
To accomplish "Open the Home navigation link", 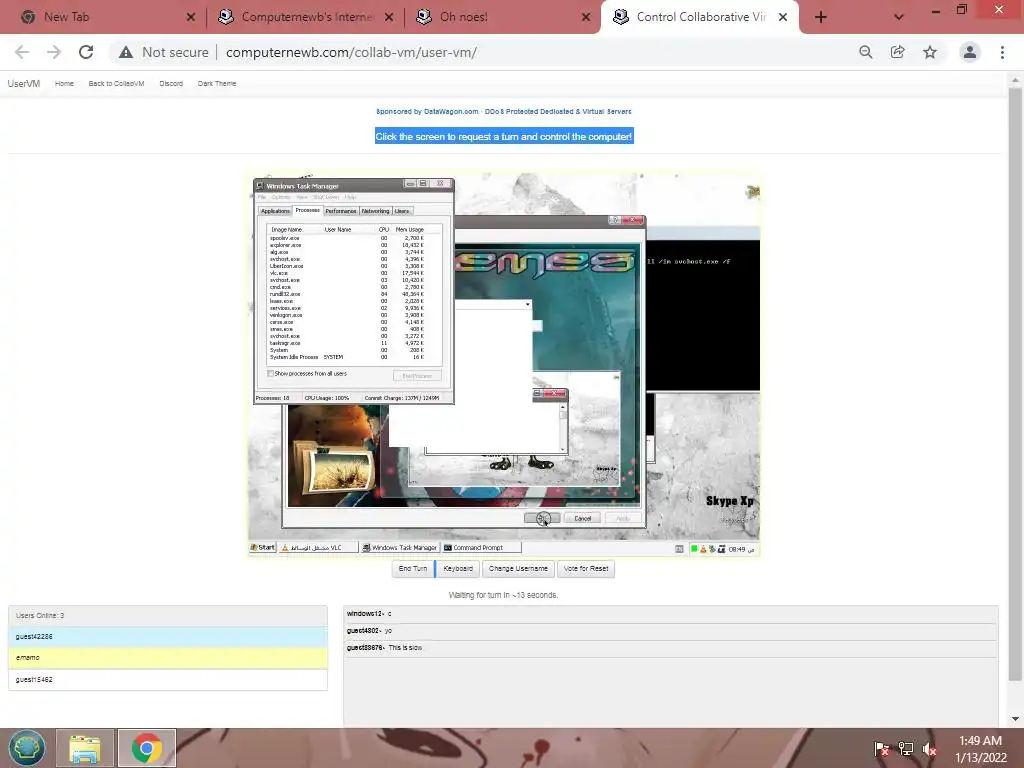I will 64,84.
